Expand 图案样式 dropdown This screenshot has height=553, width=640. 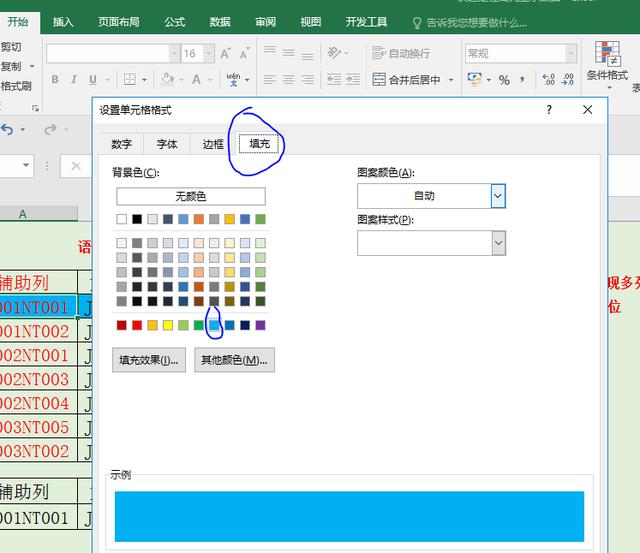pyautogui.click(x=498, y=243)
